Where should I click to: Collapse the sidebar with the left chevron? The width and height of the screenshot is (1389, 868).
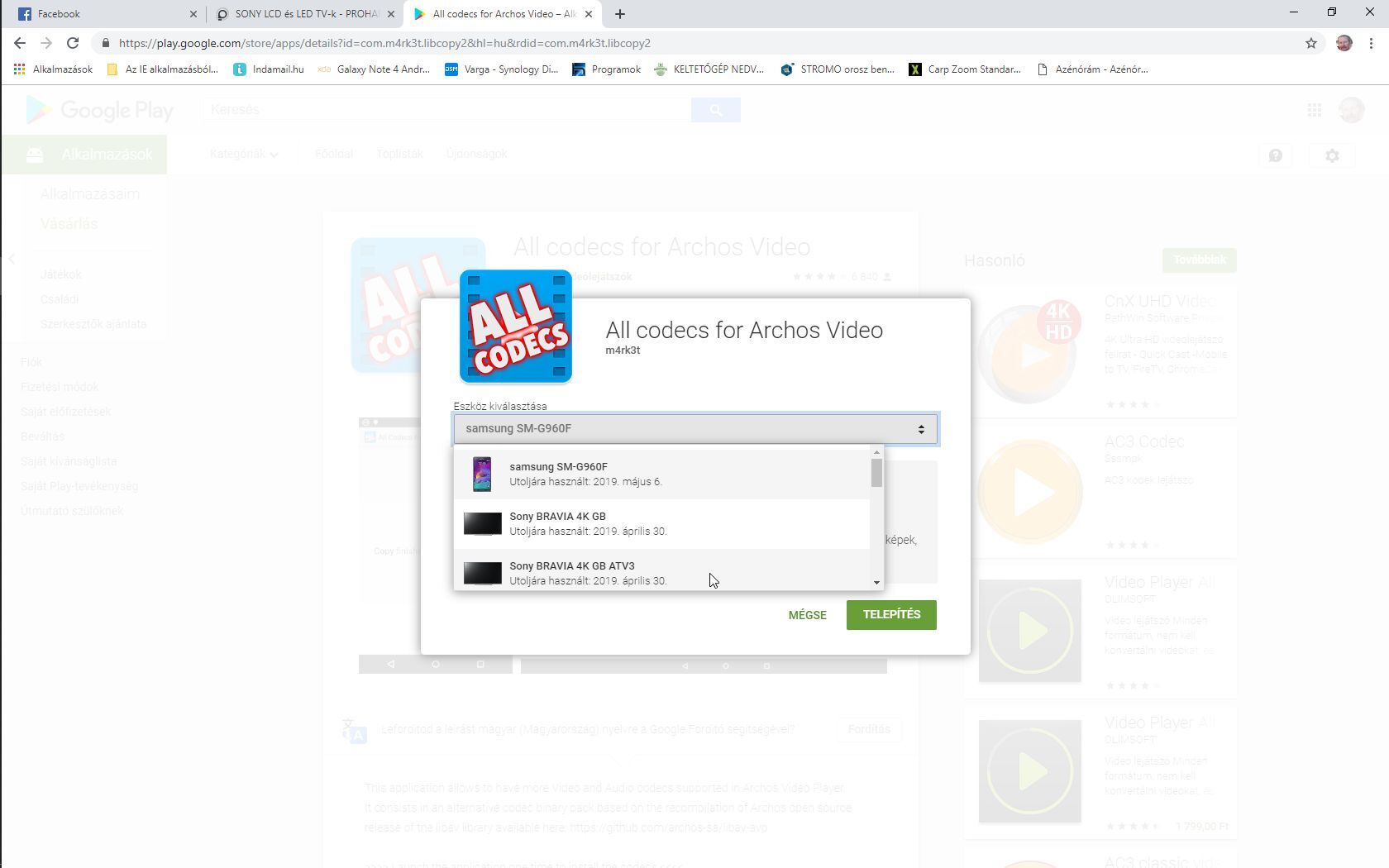(12, 260)
